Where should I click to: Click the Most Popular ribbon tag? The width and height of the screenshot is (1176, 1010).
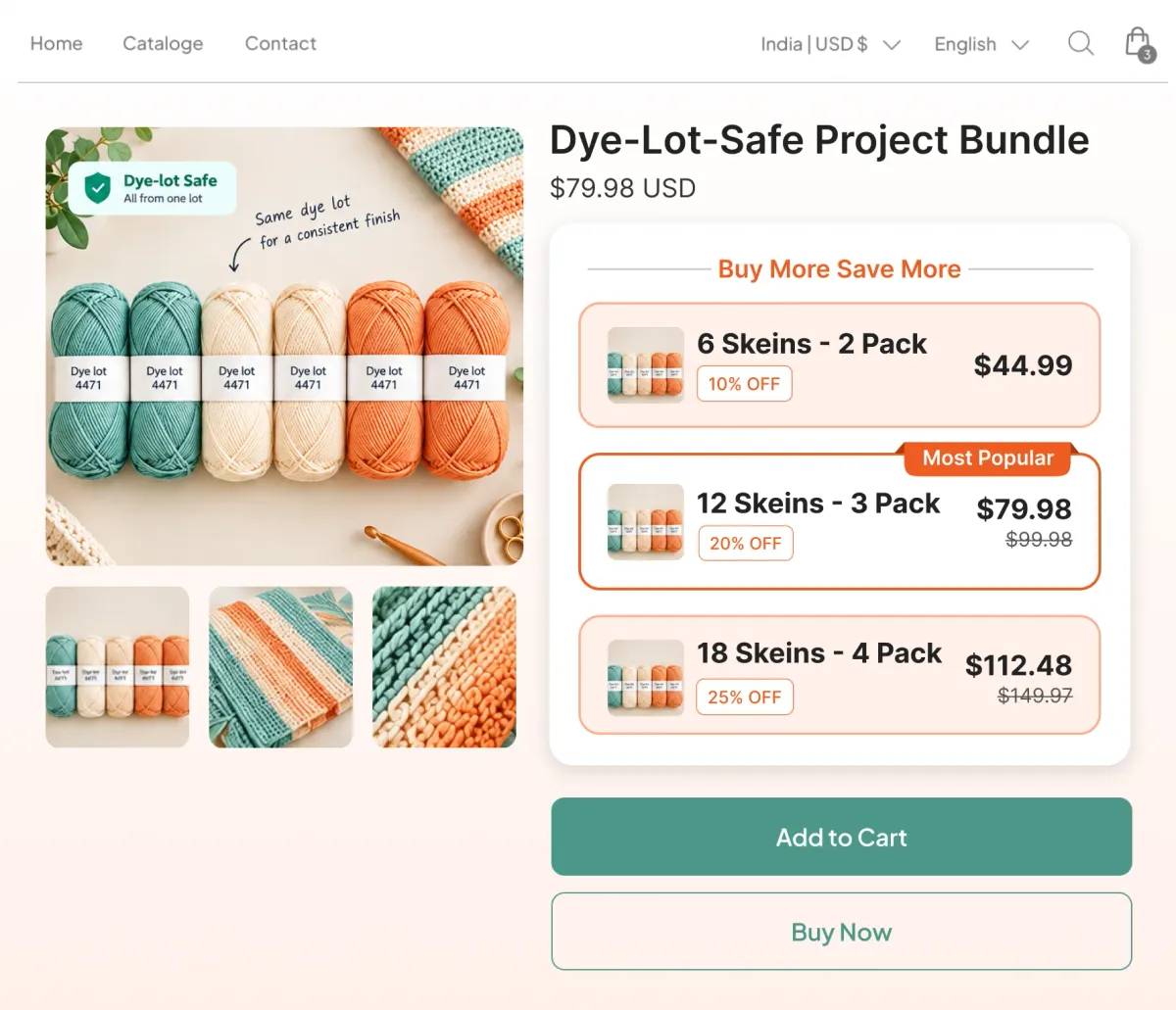pyautogui.click(x=988, y=458)
